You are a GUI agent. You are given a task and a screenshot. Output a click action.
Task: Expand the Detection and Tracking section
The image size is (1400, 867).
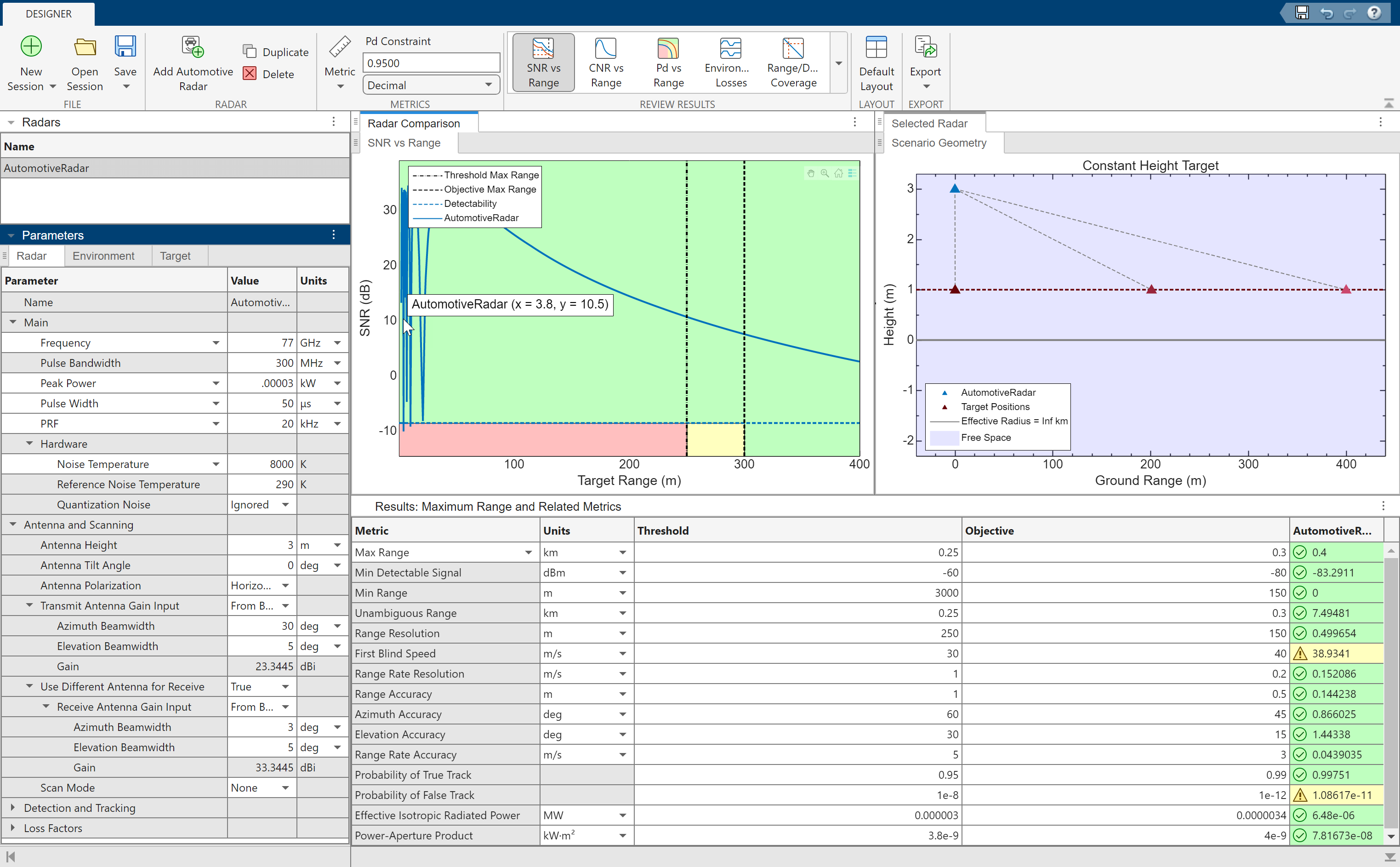10,807
